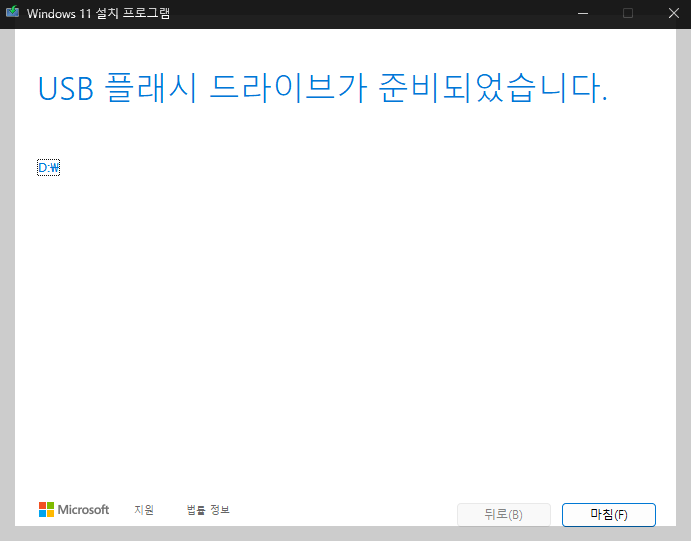Close the Windows 11 설치 프로그램 window
This screenshot has width=691, height=541.
(673, 13)
